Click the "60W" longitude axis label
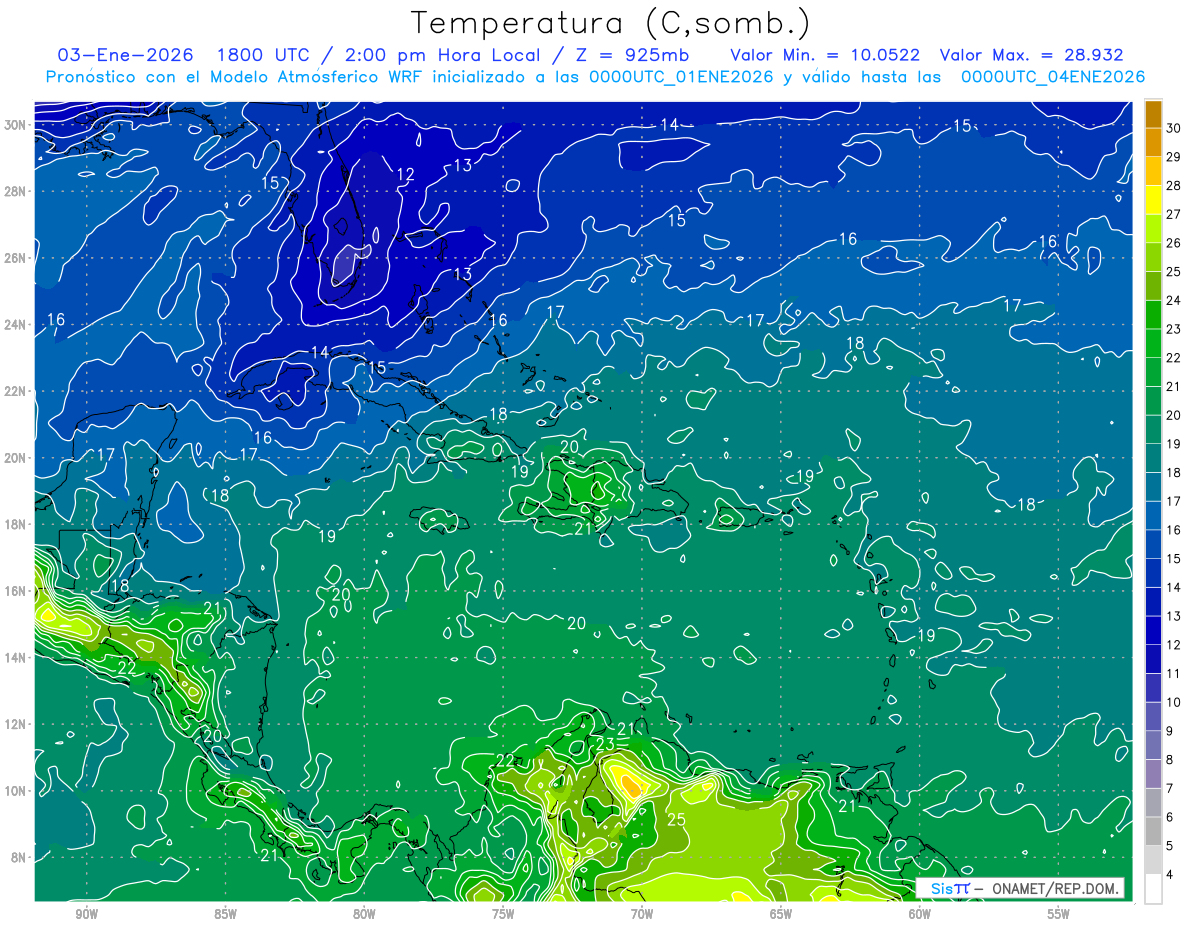Image resolution: width=1200 pixels, height=927 pixels. [x=920, y=915]
